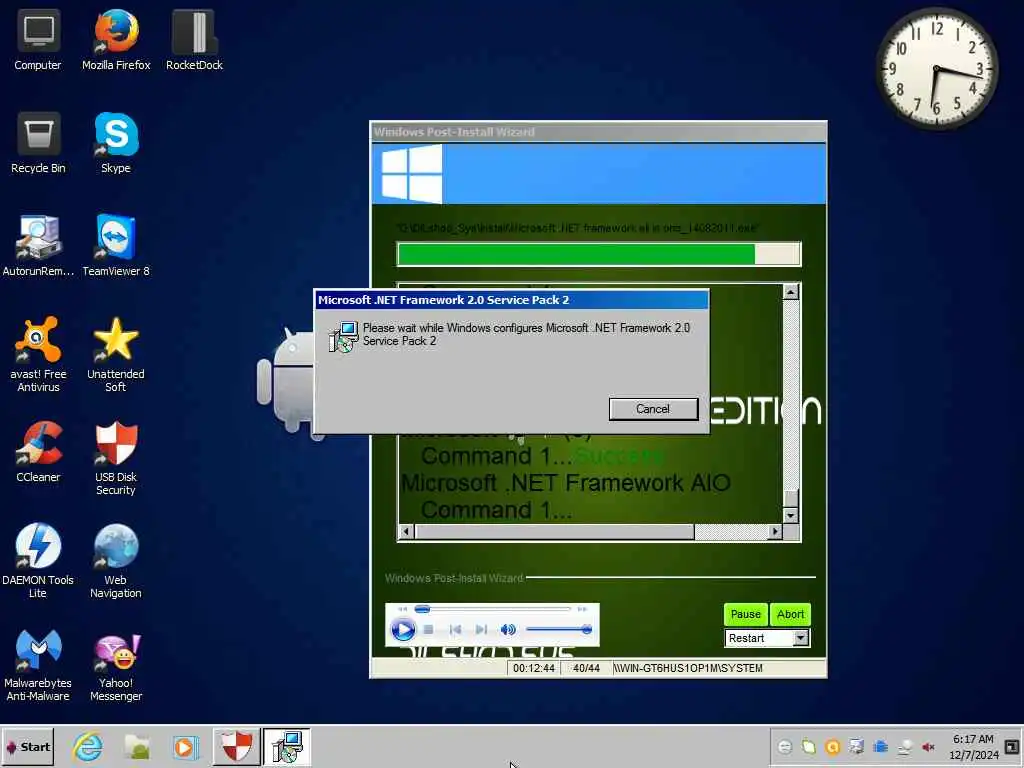The height and width of the screenshot is (768, 1024).
Task: Open the Web Navigation shortcut
Action: click(x=116, y=560)
